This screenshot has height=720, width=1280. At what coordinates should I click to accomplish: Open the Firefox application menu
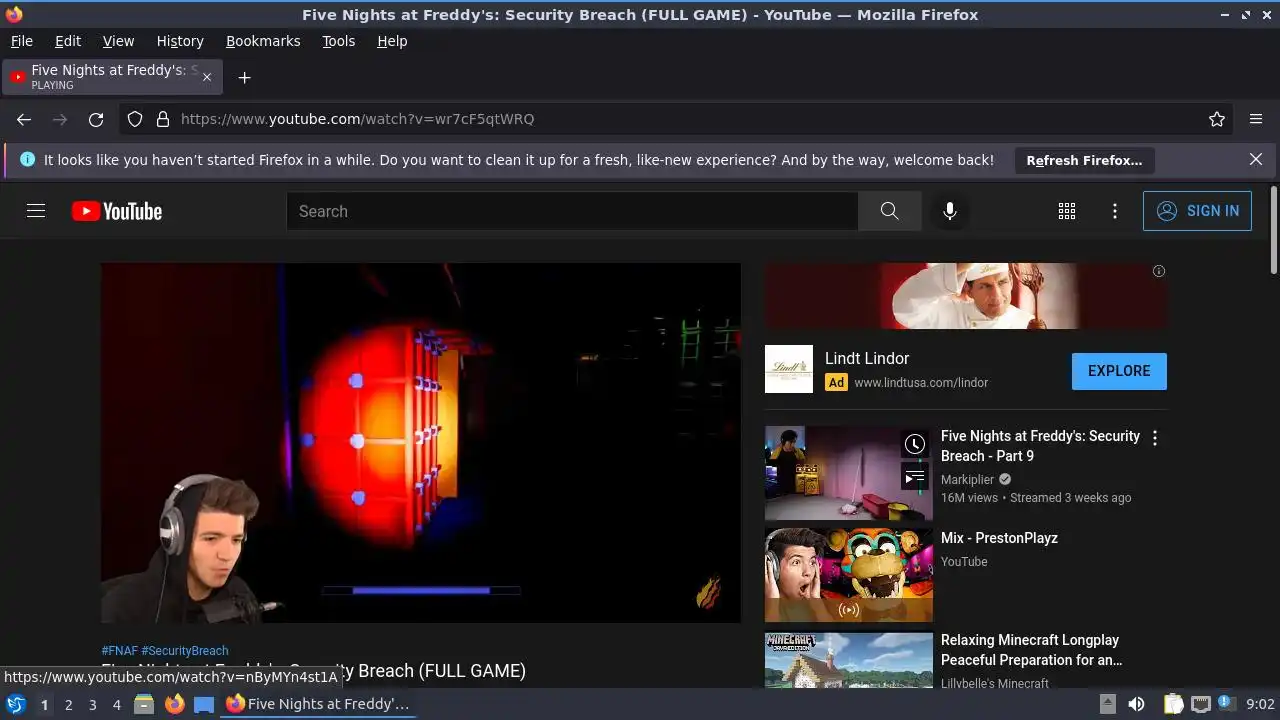(x=1256, y=119)
